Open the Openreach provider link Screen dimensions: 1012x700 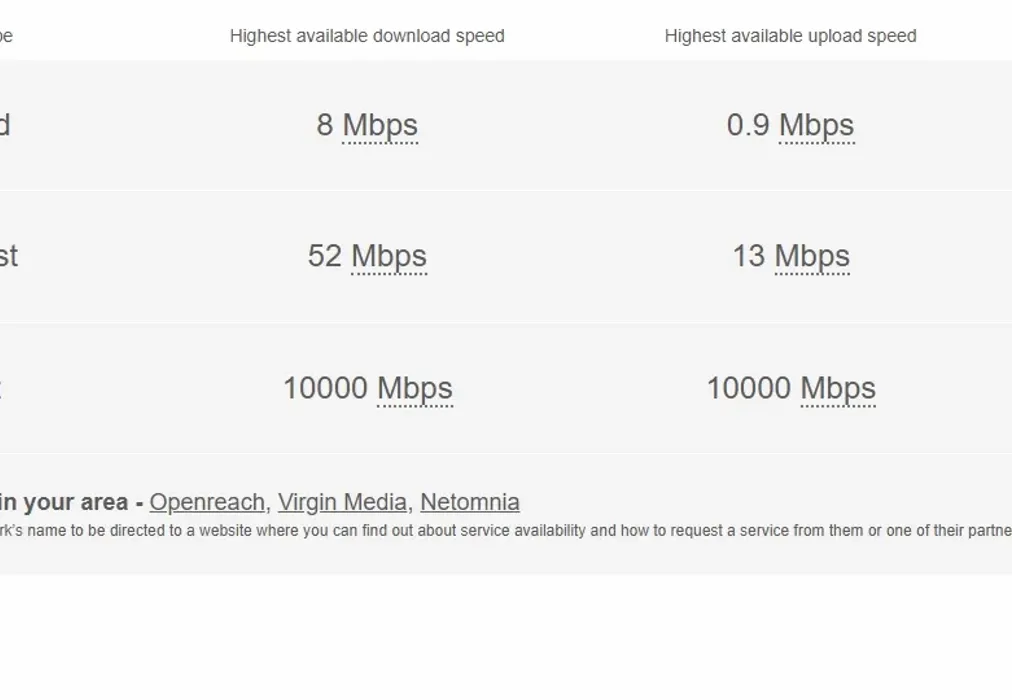(x=206, y=502)
